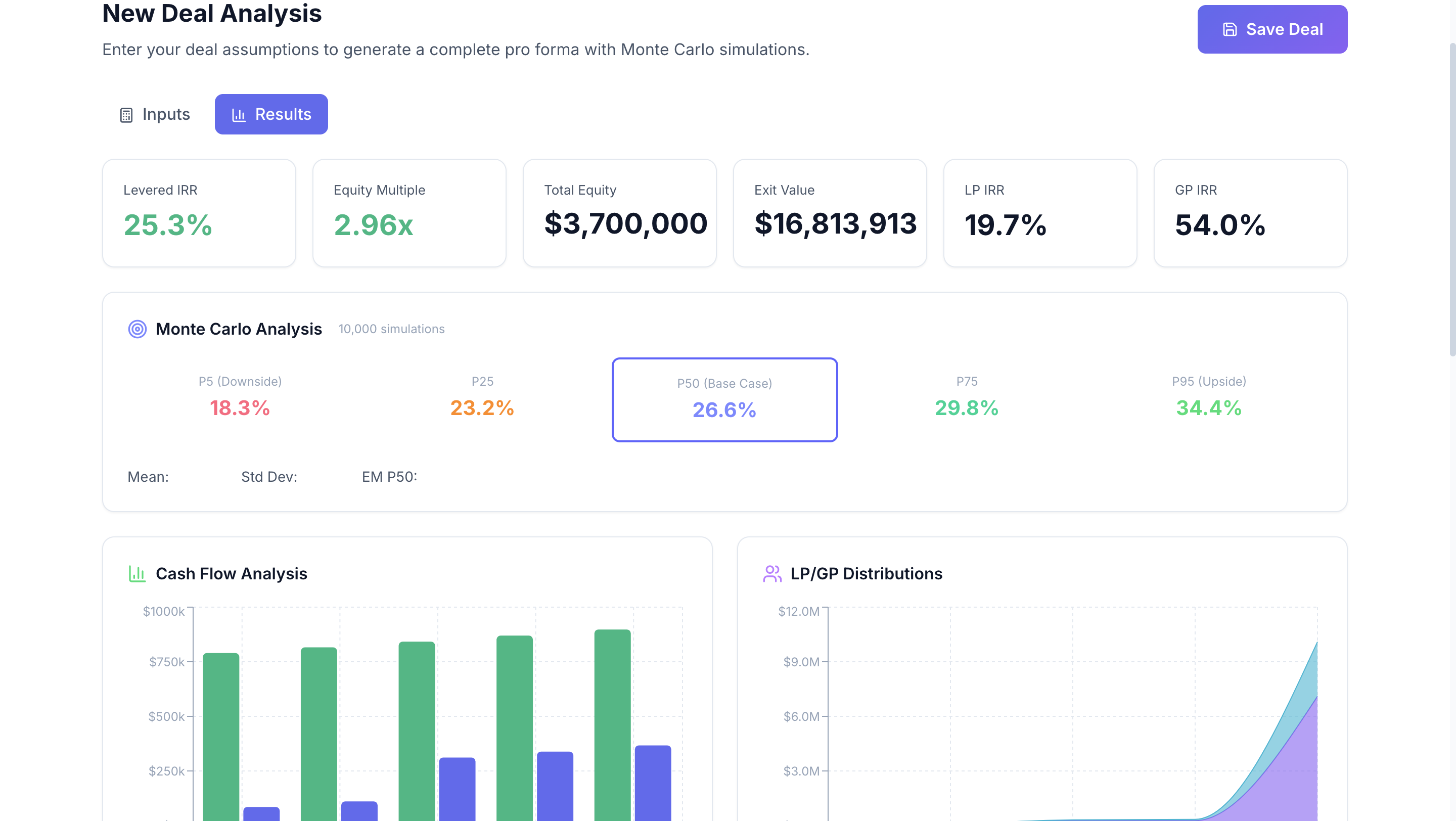The image size is (1456, 821).
Task: Click the purple area in LP/GP chart
Action: [x=1294, y=786]
